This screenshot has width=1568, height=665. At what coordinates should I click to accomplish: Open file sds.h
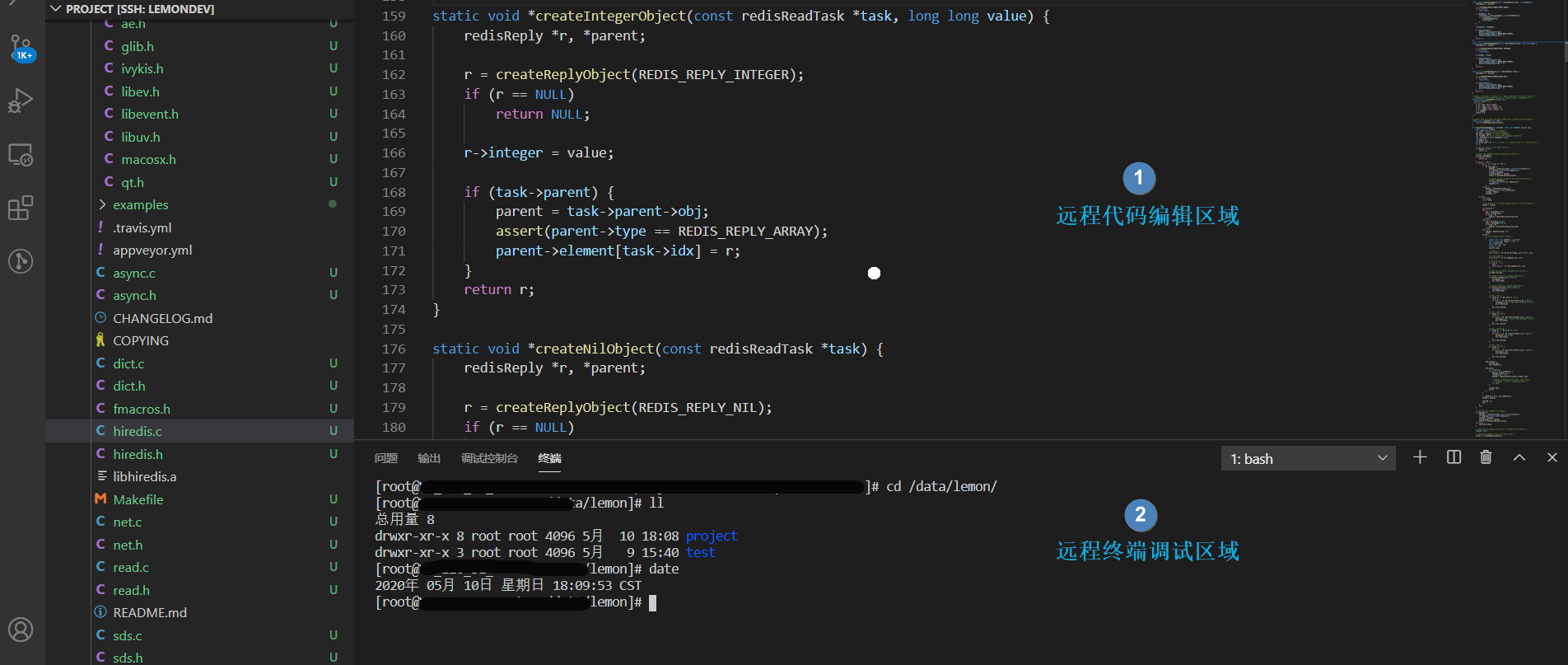[128, 658]
